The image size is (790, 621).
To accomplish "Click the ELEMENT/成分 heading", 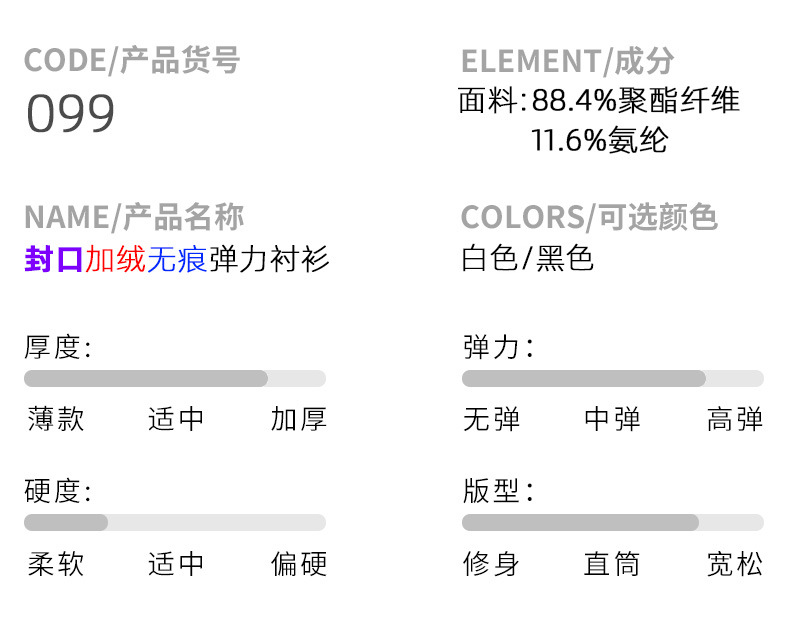I will [567, 61].
